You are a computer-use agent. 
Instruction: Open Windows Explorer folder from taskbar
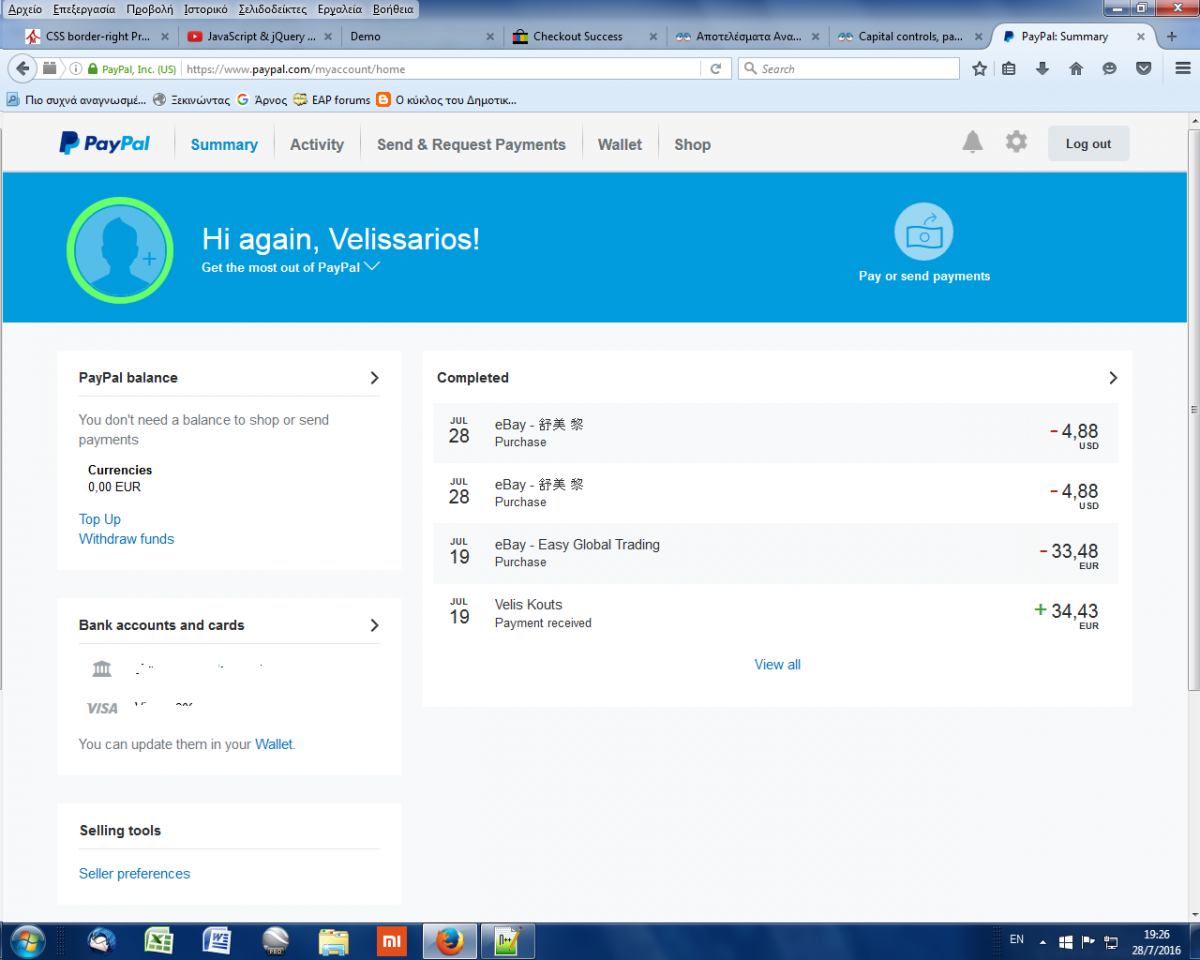333,941
